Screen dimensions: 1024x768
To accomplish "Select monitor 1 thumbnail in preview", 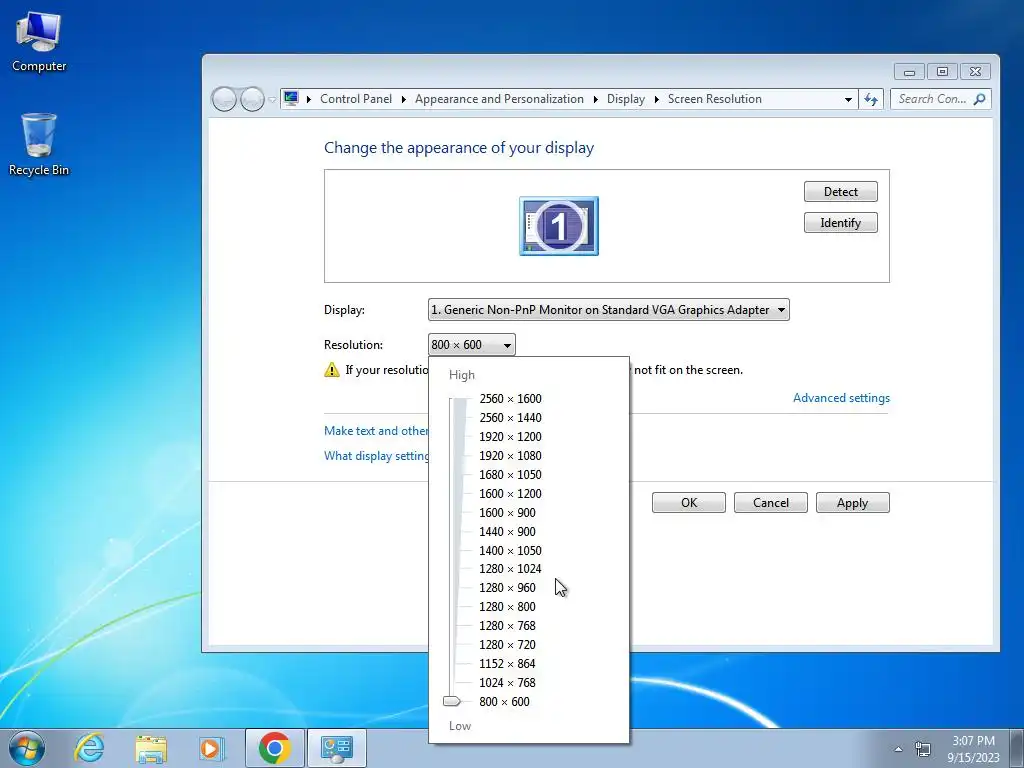I will 558,226.
